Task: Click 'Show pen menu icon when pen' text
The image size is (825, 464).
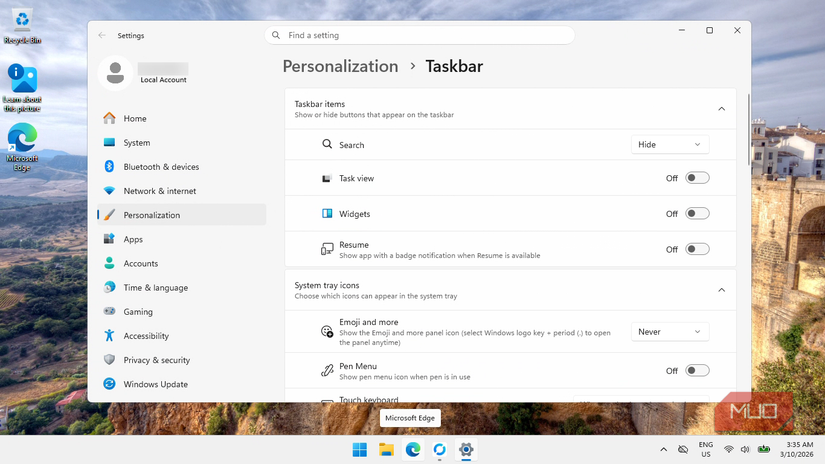Action: [405, 377]
